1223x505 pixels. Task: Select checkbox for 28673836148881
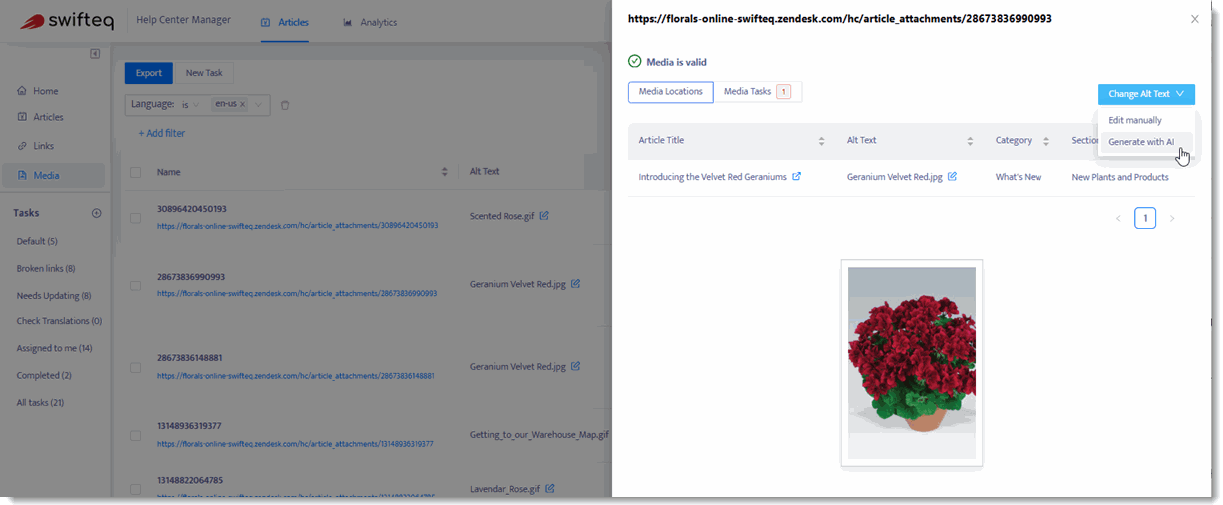tap(135, 366)
